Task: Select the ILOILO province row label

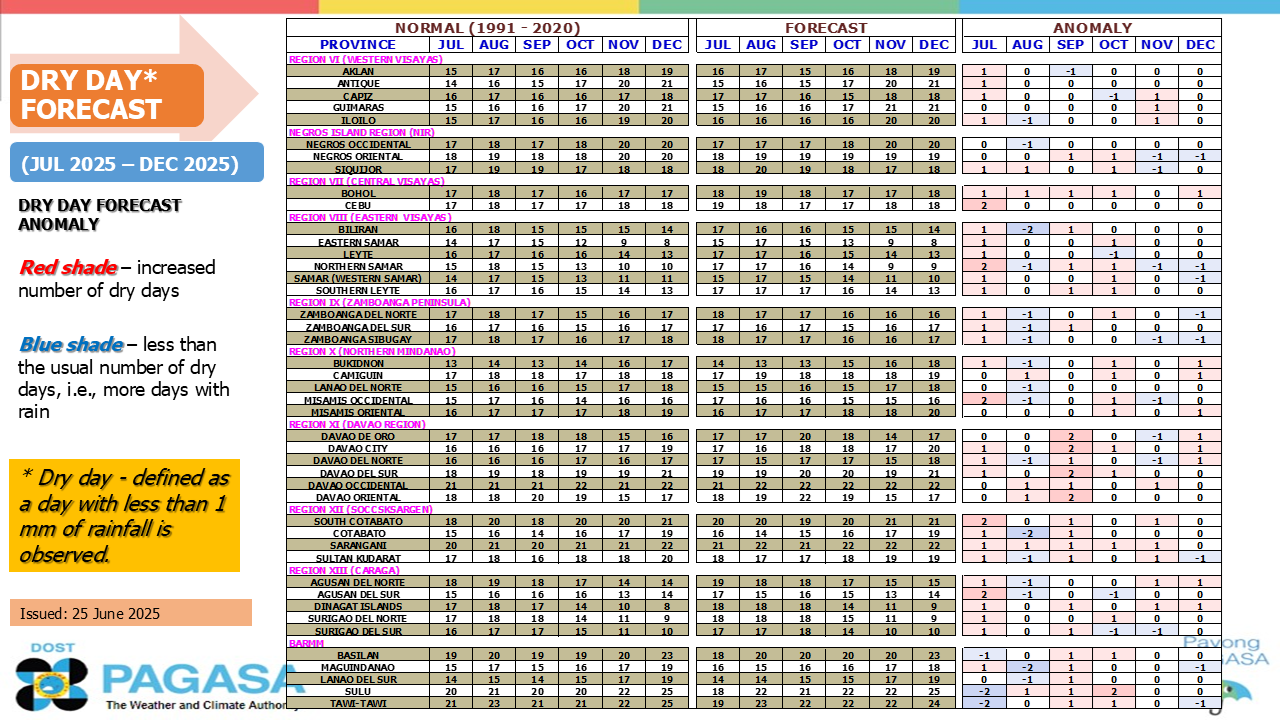Action: tap(358, 120)
